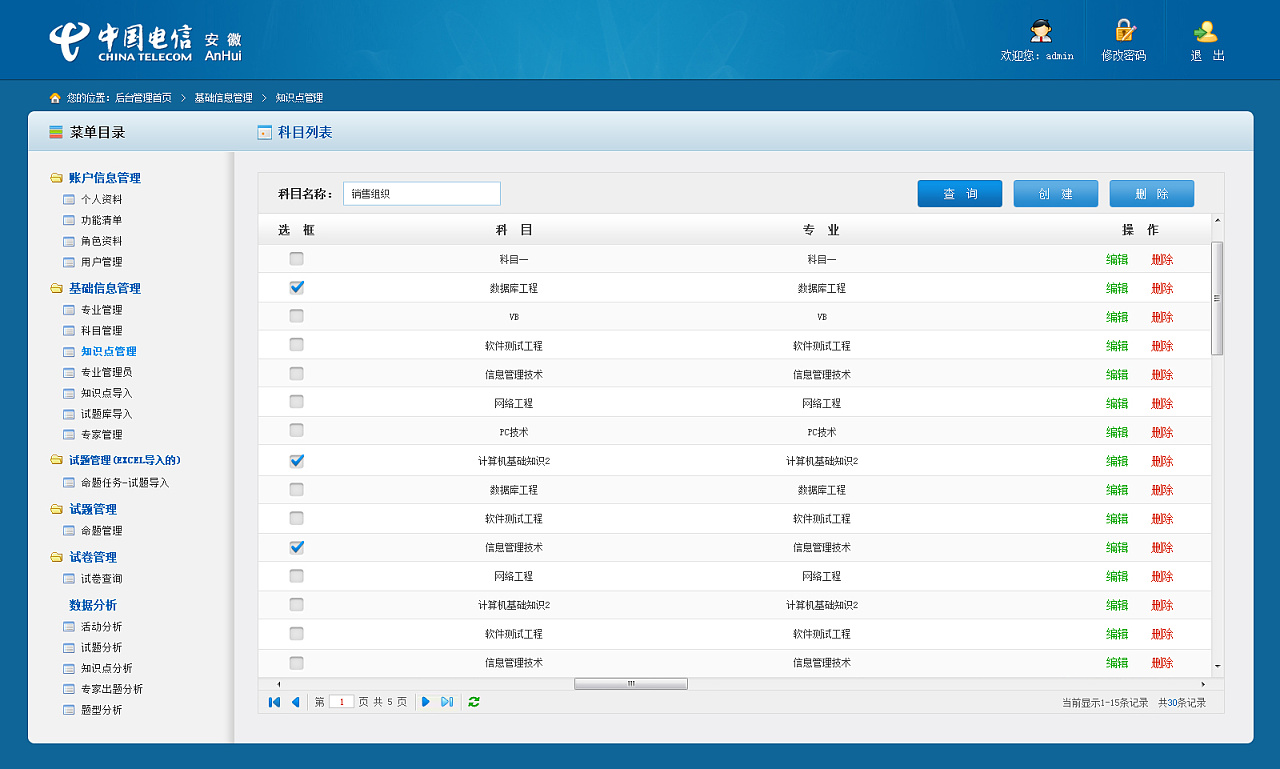Tick the checkbox in the 科目一 row

pos(296,259)
